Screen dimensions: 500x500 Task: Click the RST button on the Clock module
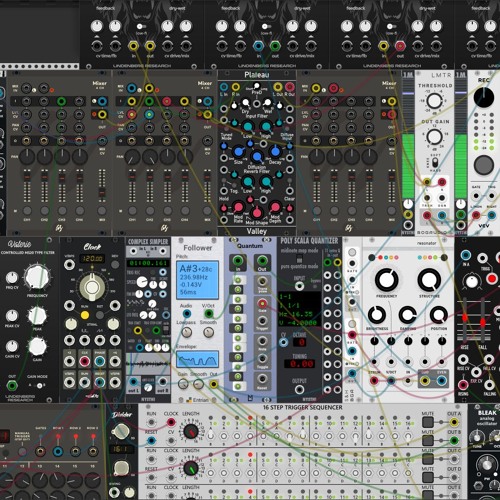click(100, 315)
